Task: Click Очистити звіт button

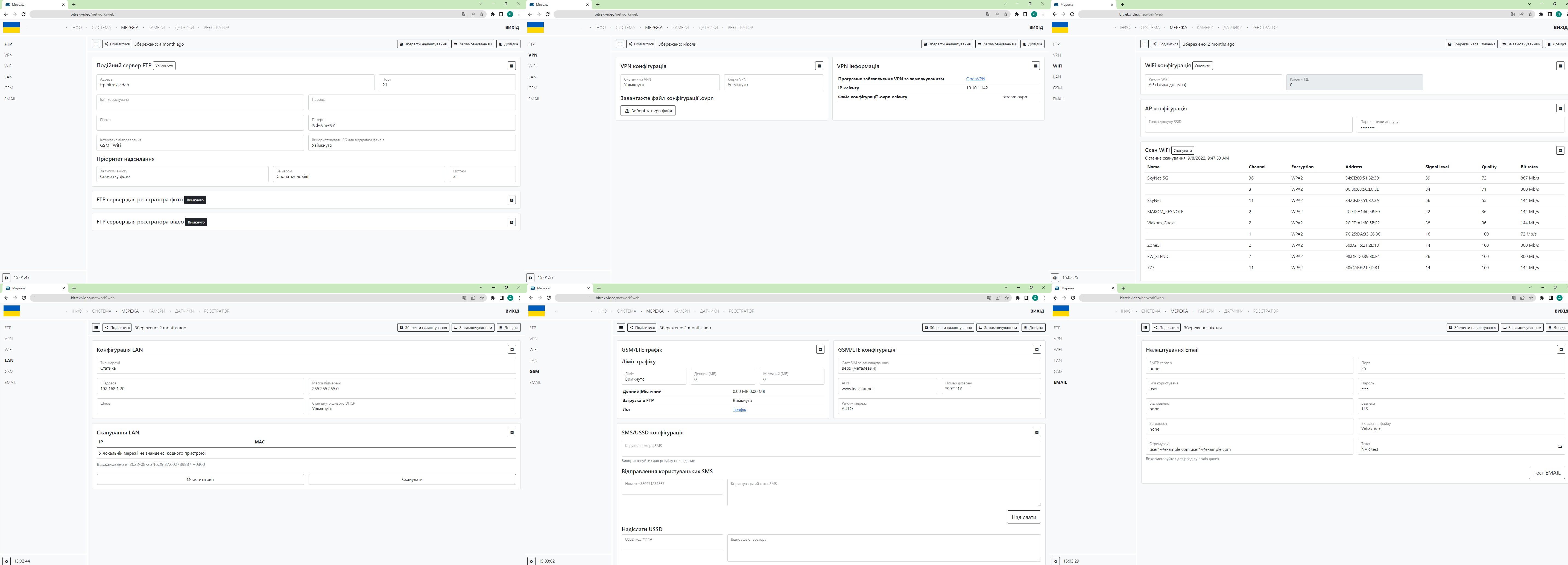Action: point(200,479)
